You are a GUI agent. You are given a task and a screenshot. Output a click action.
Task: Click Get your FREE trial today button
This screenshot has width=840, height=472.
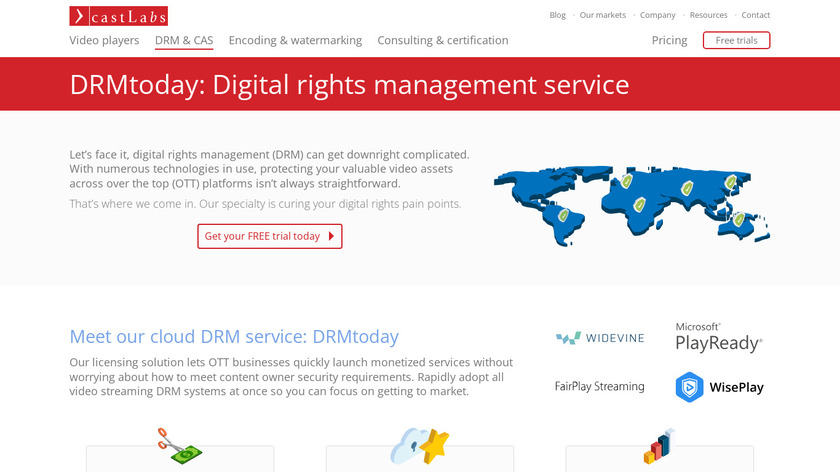(x=269, y=236)
